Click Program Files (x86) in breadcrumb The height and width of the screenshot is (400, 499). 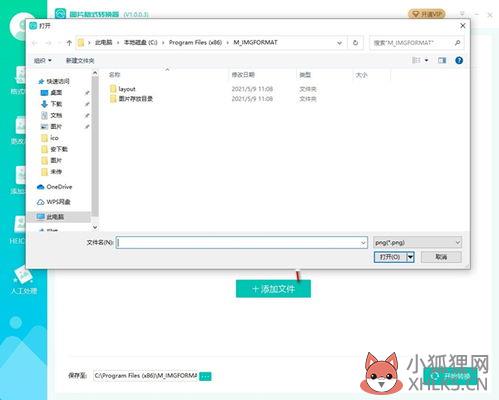pyautogui.click(x=195, y=43)
